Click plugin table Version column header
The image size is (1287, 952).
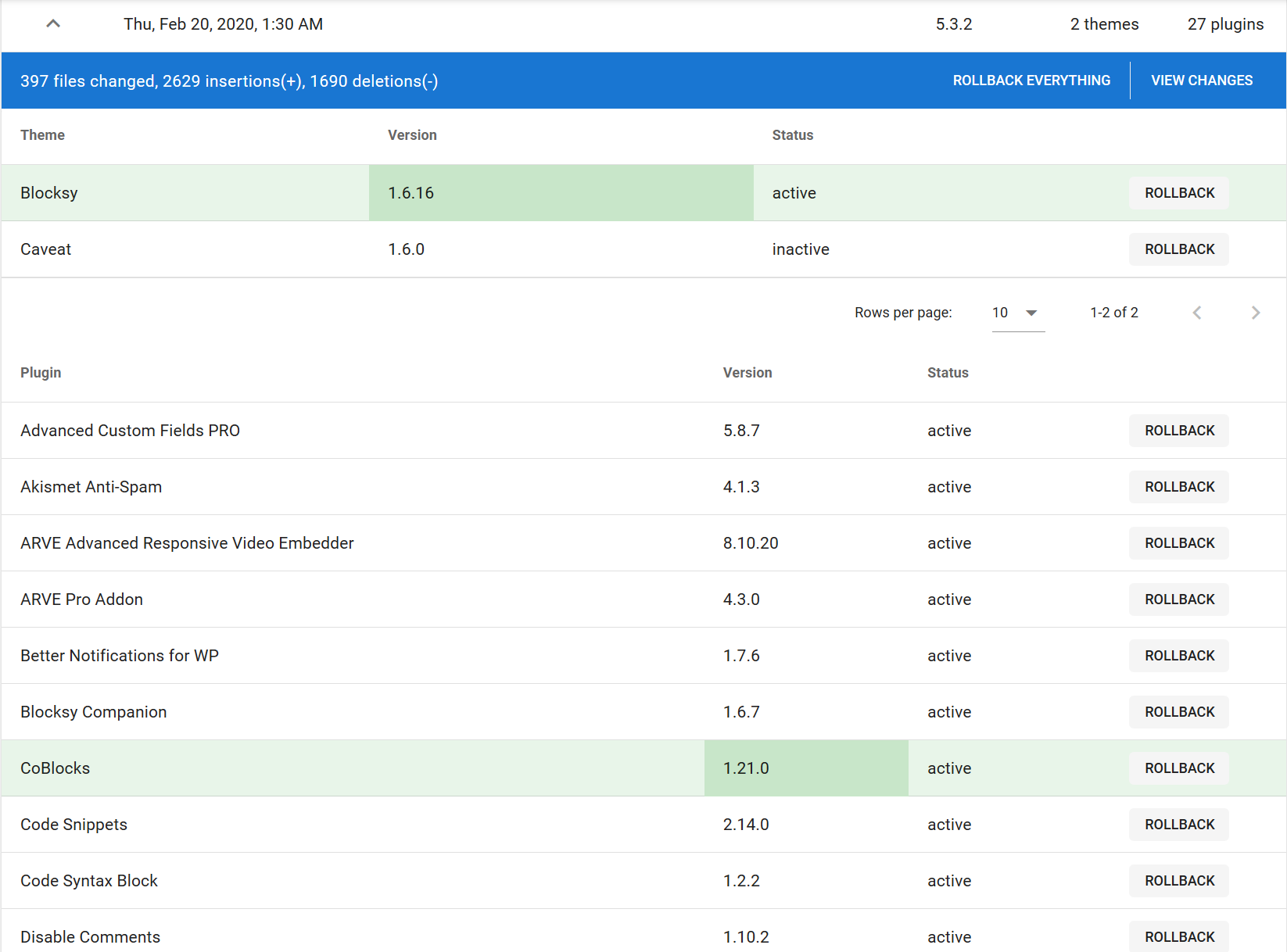[747, 373]
